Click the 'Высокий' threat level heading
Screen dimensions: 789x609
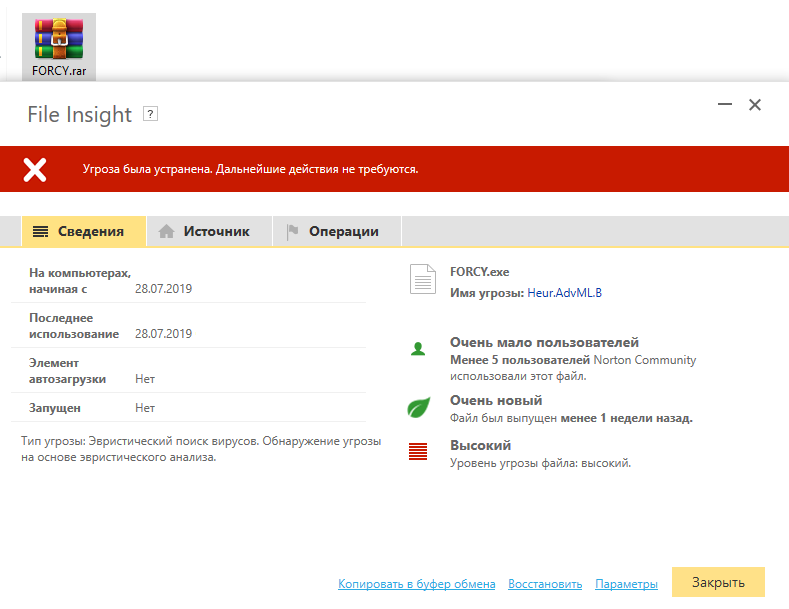click(481, 445)
